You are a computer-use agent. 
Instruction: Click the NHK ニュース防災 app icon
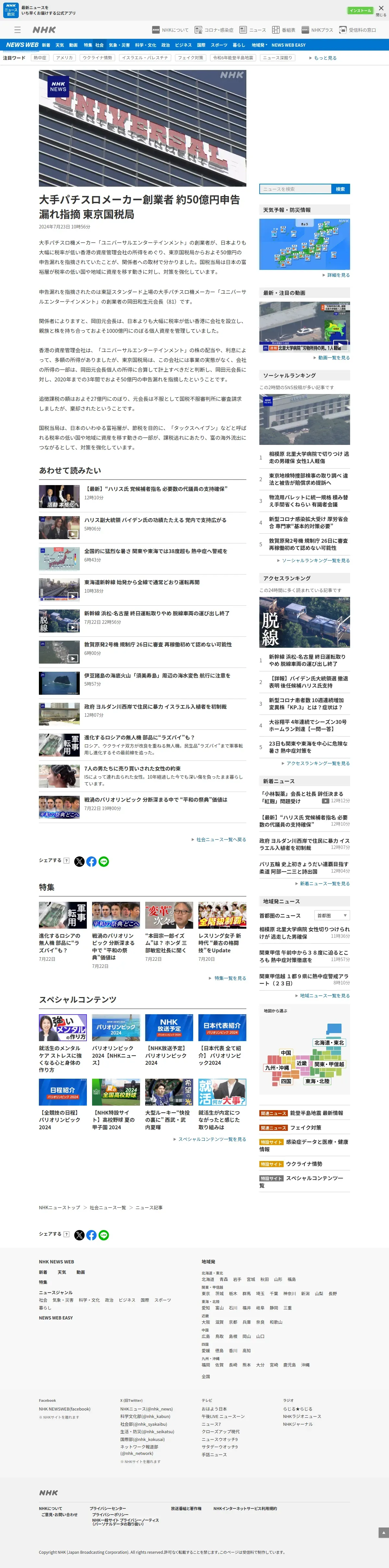10,10
